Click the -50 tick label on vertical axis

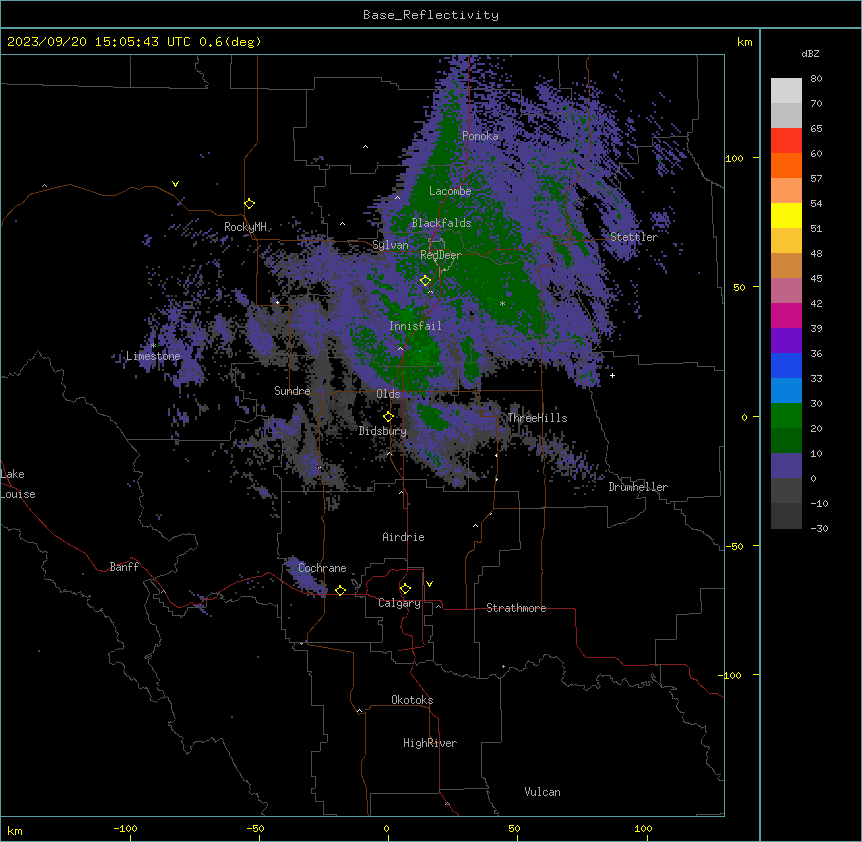tap(734, 546)
